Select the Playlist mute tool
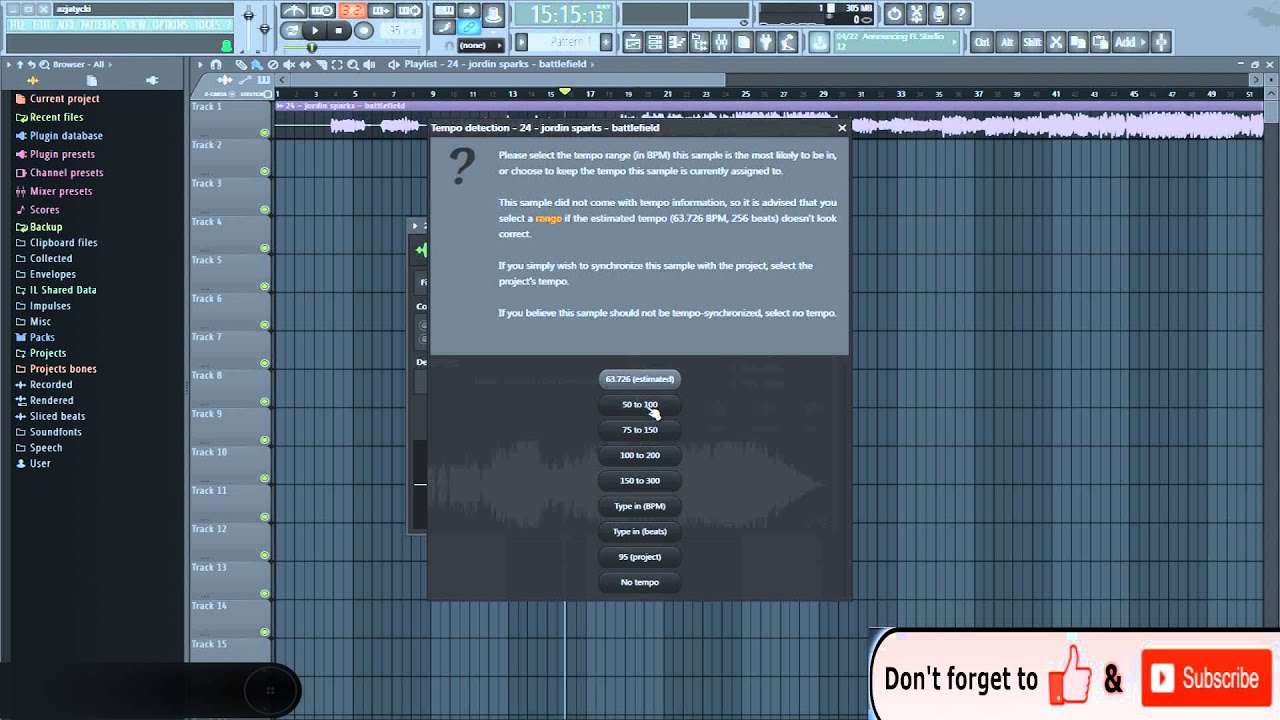The width and height of the screenshot is (1280, 720). tap(289, 65)
